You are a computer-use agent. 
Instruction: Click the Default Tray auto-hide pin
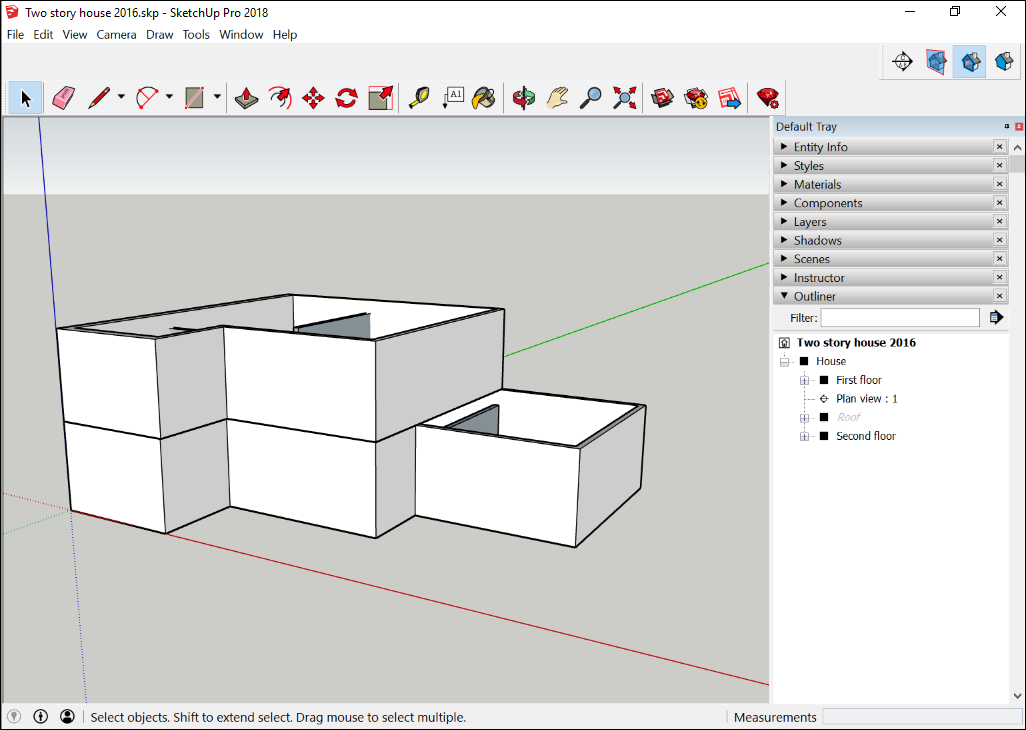(x=1007, y=127)
